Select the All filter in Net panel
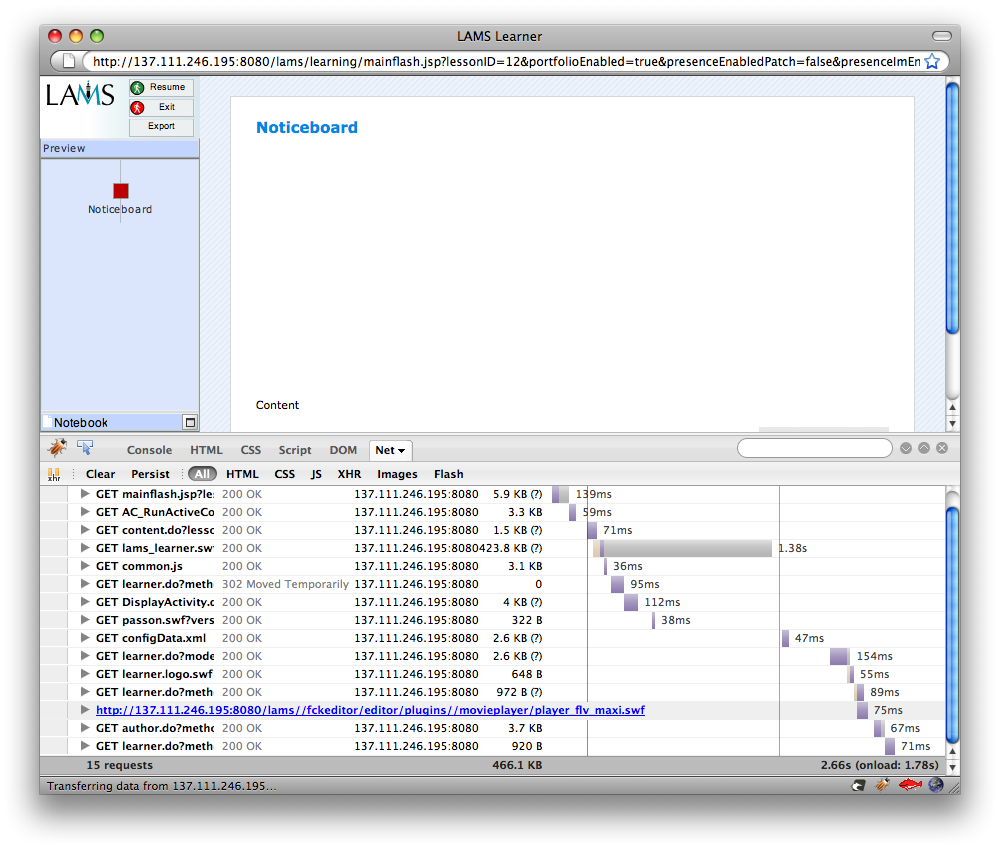Image resolution: width=1000 pixels, height=849 pixels. [x=203, y=474]
